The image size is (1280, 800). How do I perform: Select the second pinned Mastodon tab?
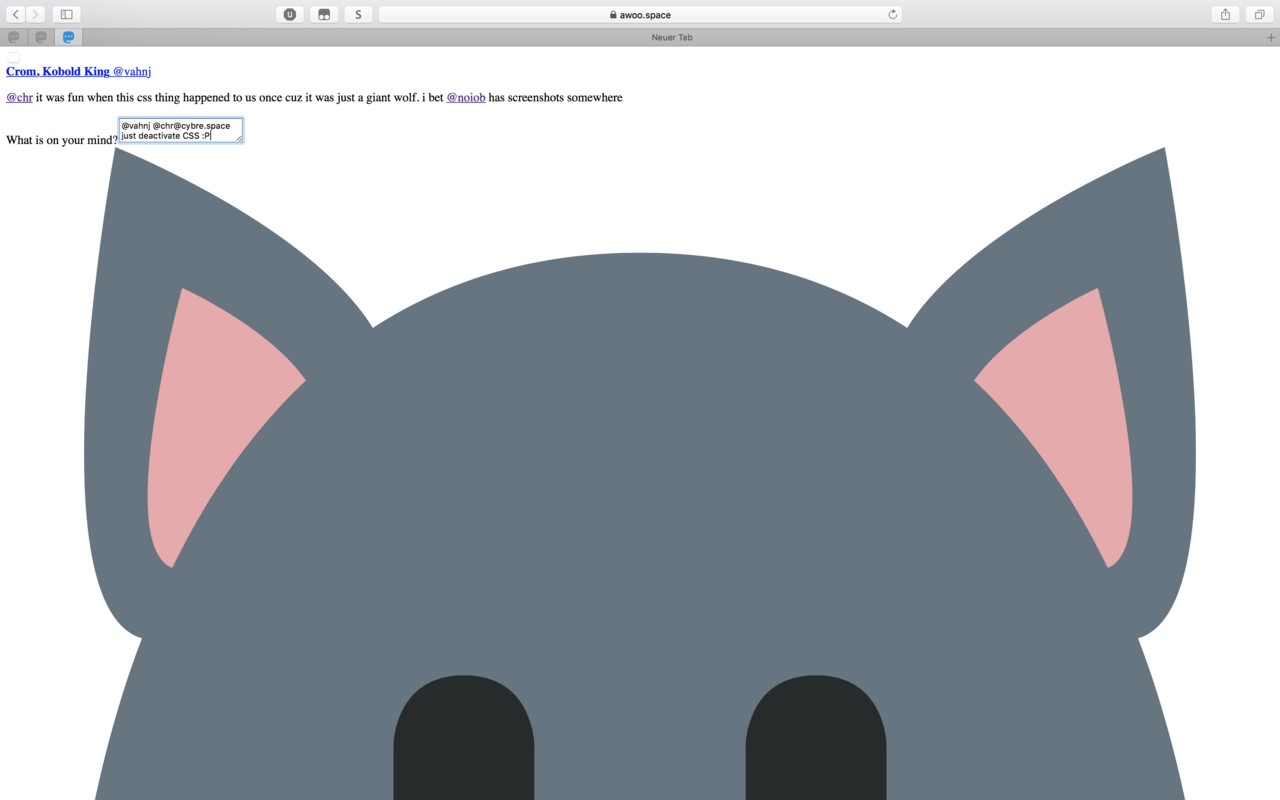pyautogui.click(x=41, y=37)
